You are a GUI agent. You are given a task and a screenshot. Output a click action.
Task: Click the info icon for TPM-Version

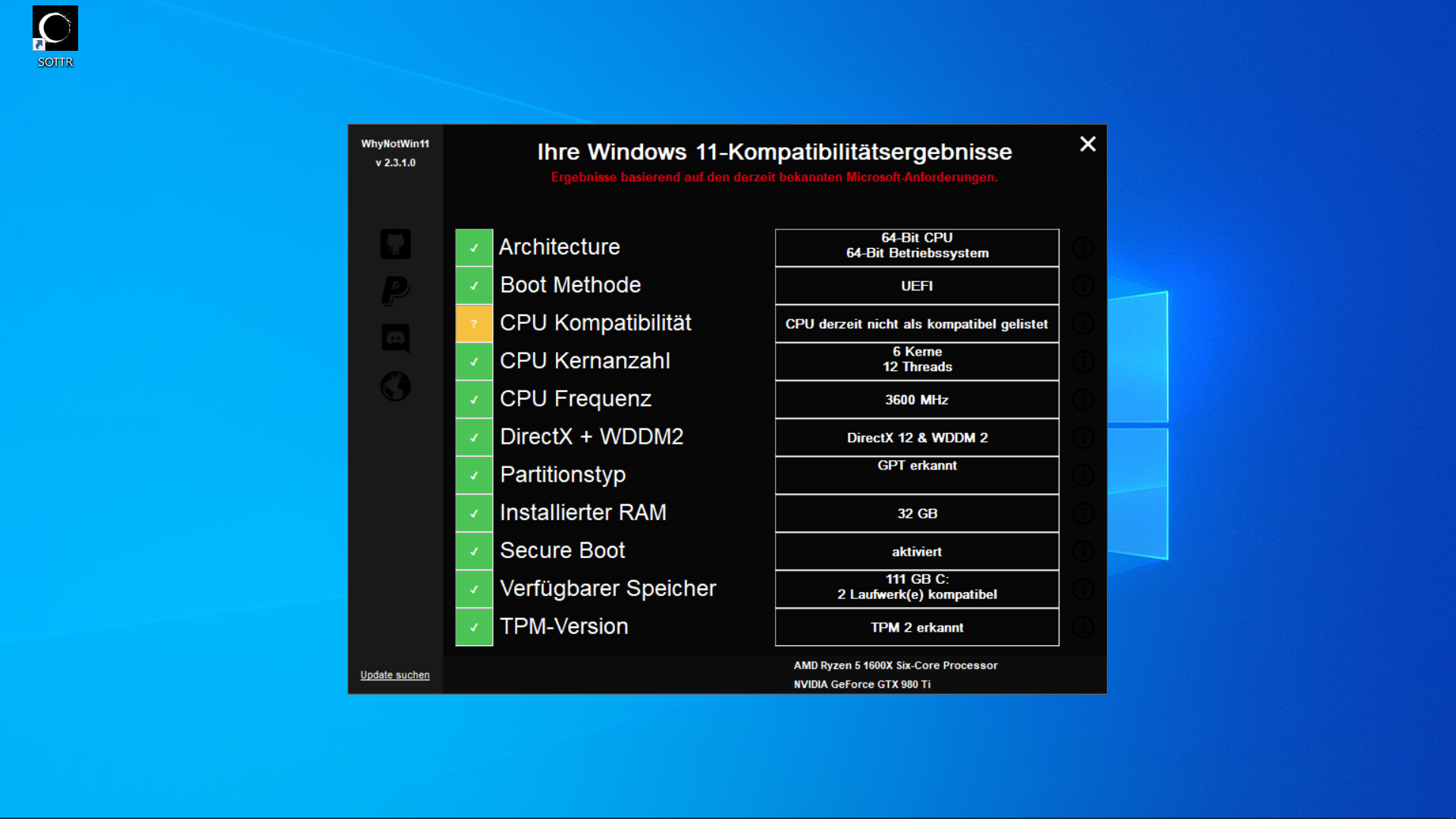click(x=1083, y=628)
